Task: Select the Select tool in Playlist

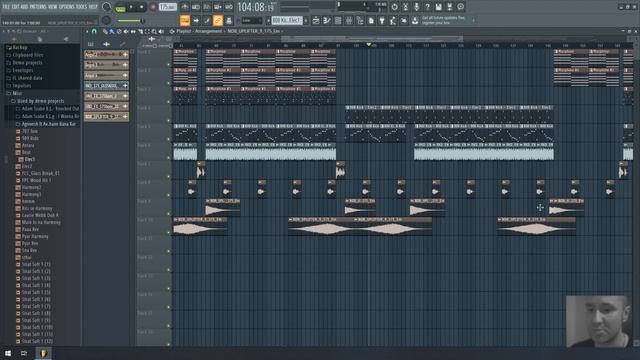Action: pyautogui.click(x=147, y=31)
